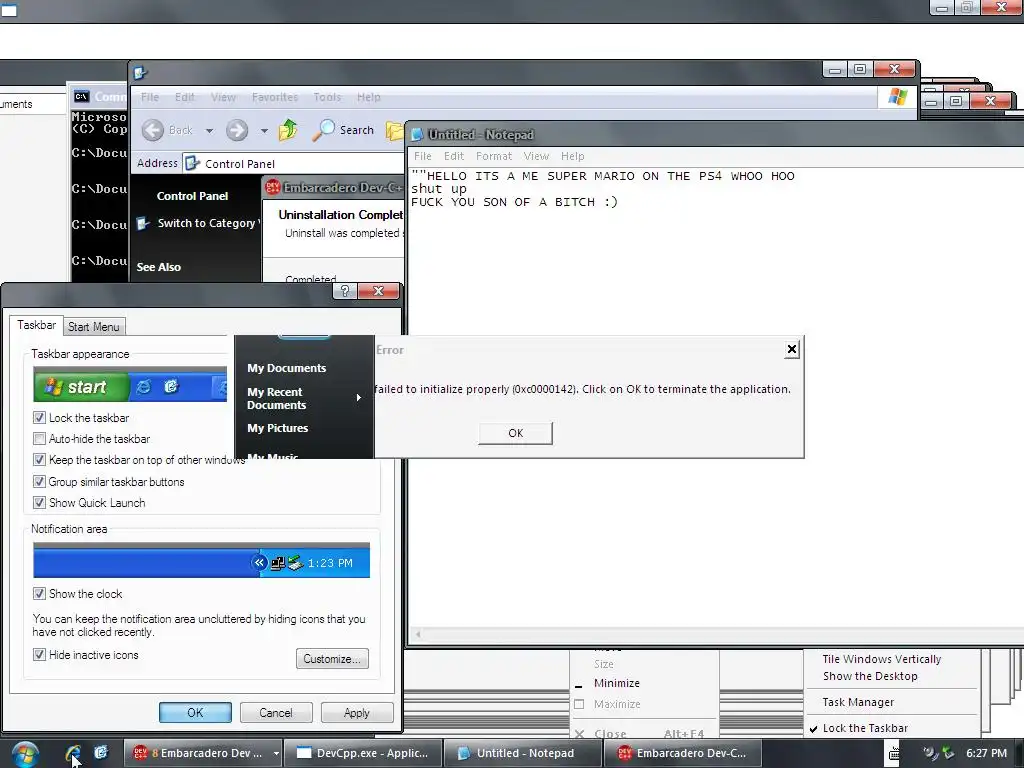Image resolution: width=1024 pixels, height=768 pixels.
Task: Click the Switch to Category View link
Action: (x=207, y=223)
